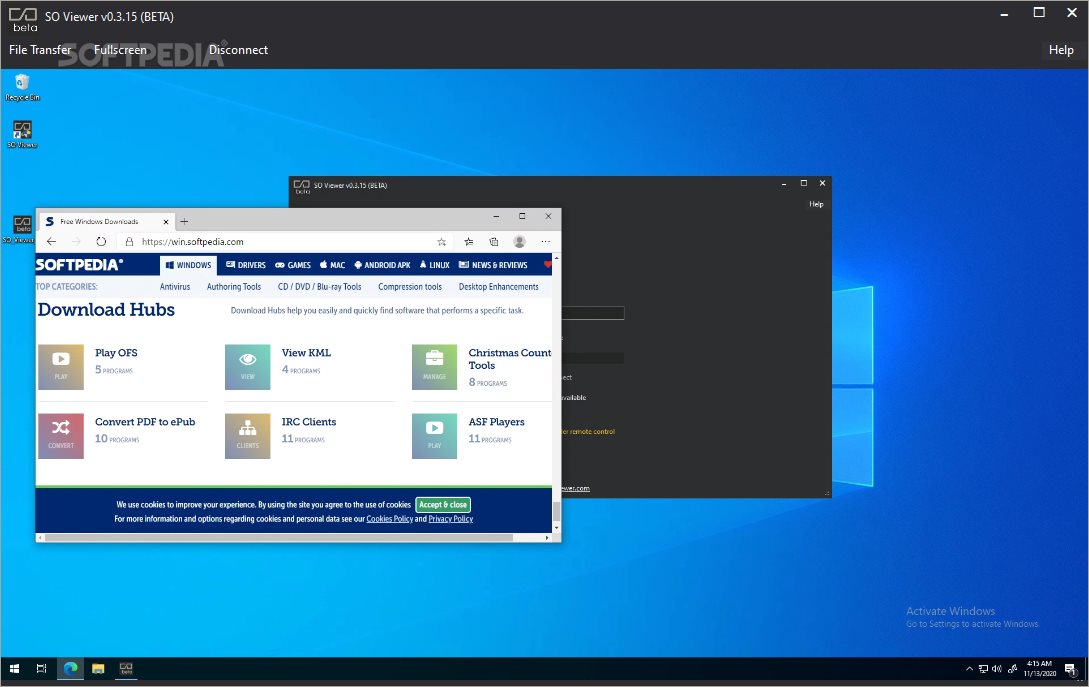The image size is (1089, 687).
Task: Open News & Reviews section
Action: 493,265
